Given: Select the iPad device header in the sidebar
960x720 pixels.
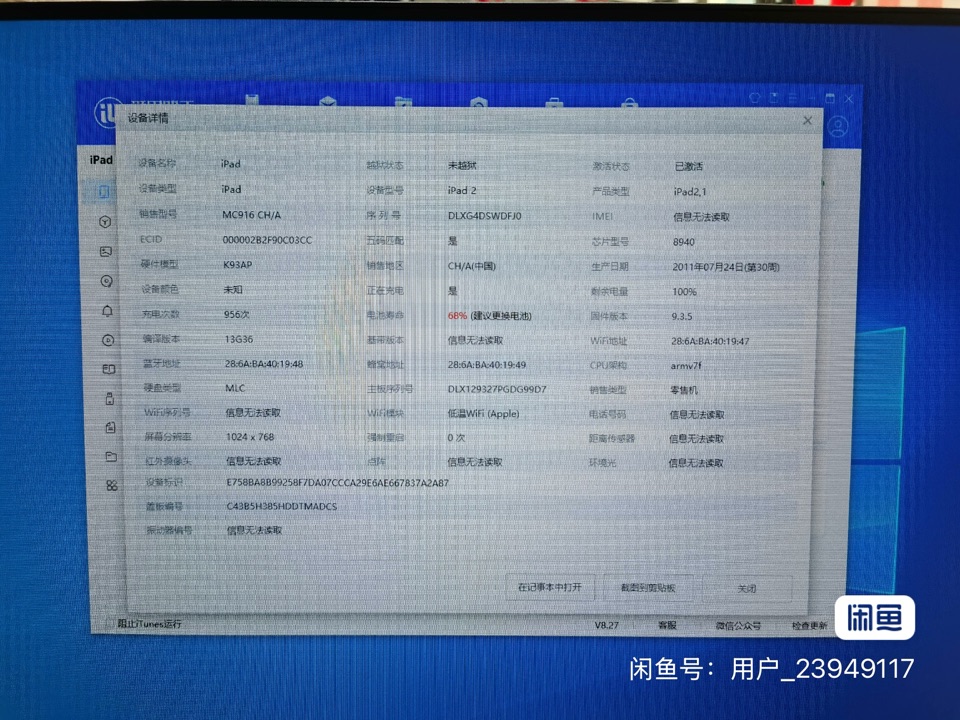Looking at the screenshot, I should (x=101, y=160).
